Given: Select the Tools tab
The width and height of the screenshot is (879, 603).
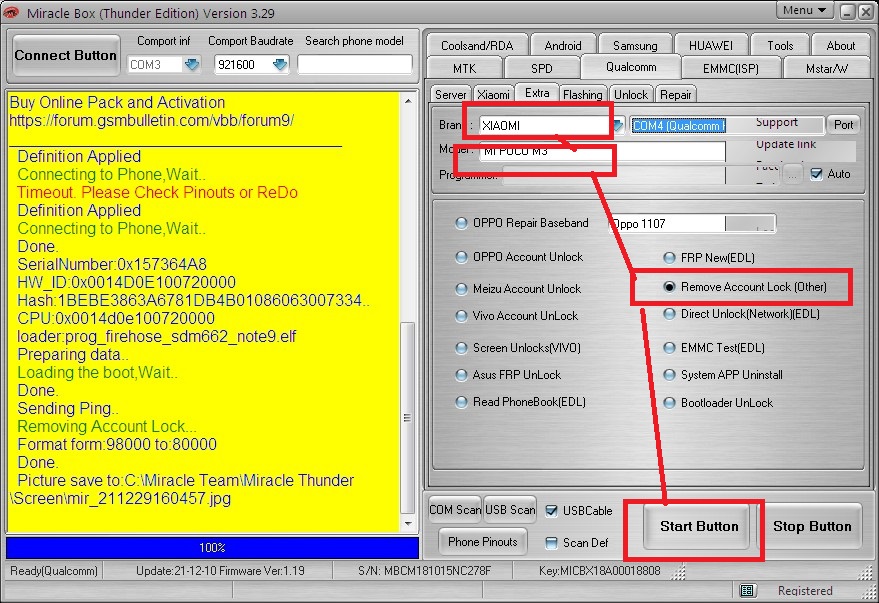Looking at the screenshot, I should pos(780,45).
